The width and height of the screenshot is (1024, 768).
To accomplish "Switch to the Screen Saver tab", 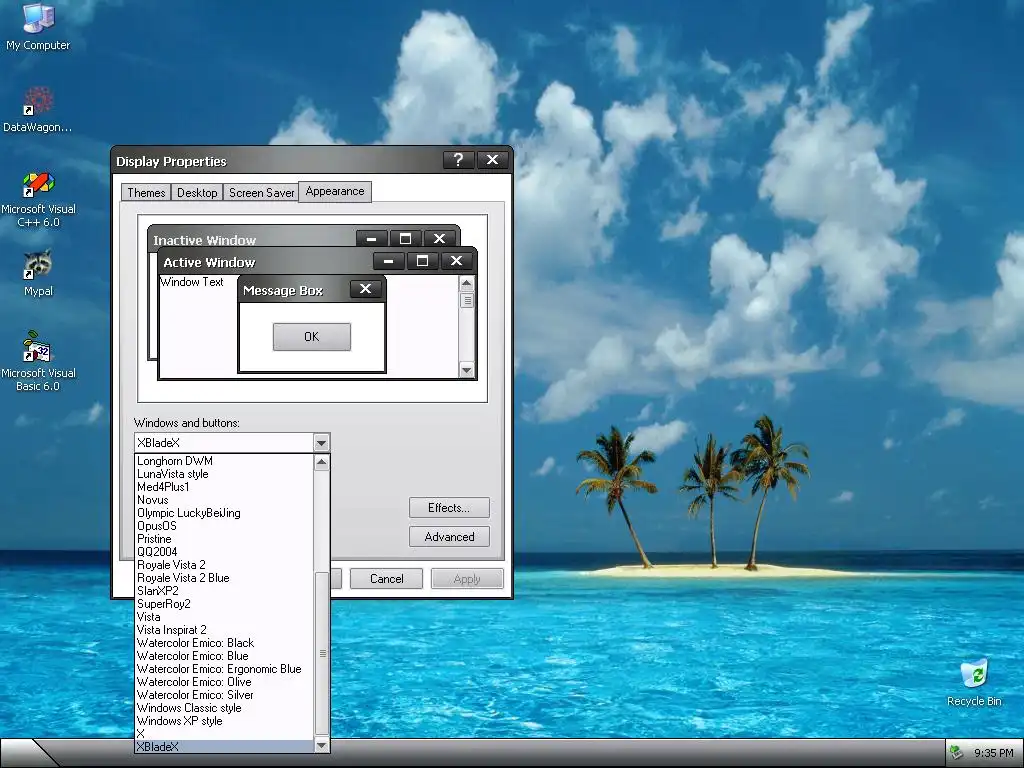I will click(x=261, y=193).
